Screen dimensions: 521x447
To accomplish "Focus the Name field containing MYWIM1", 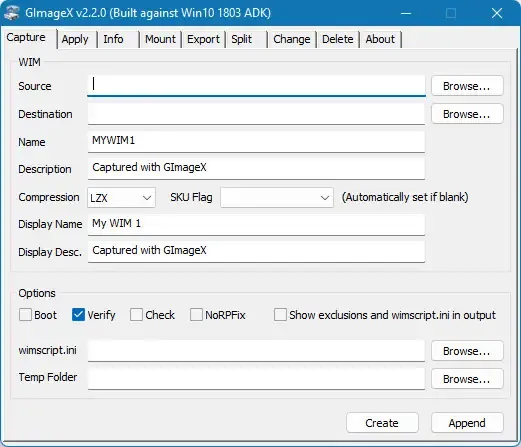I will [x=256, y=141].
